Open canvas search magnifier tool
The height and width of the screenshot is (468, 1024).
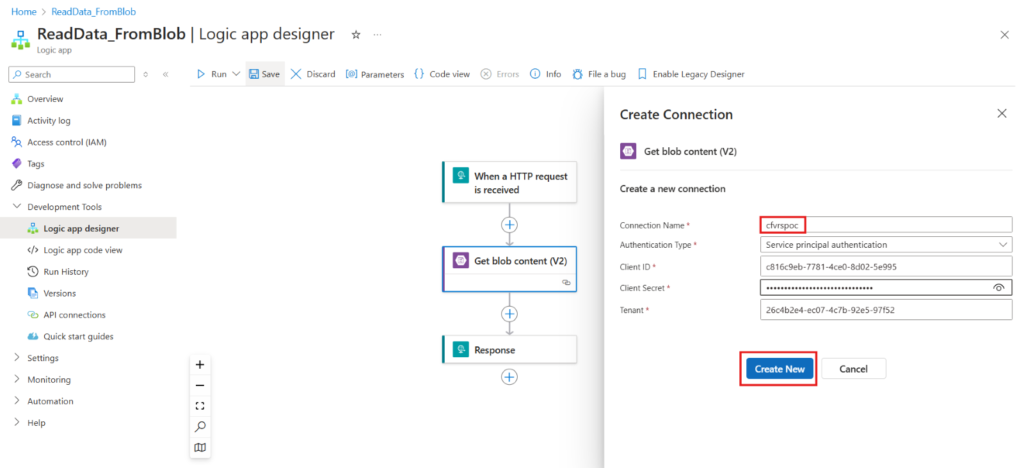point(200,427)
